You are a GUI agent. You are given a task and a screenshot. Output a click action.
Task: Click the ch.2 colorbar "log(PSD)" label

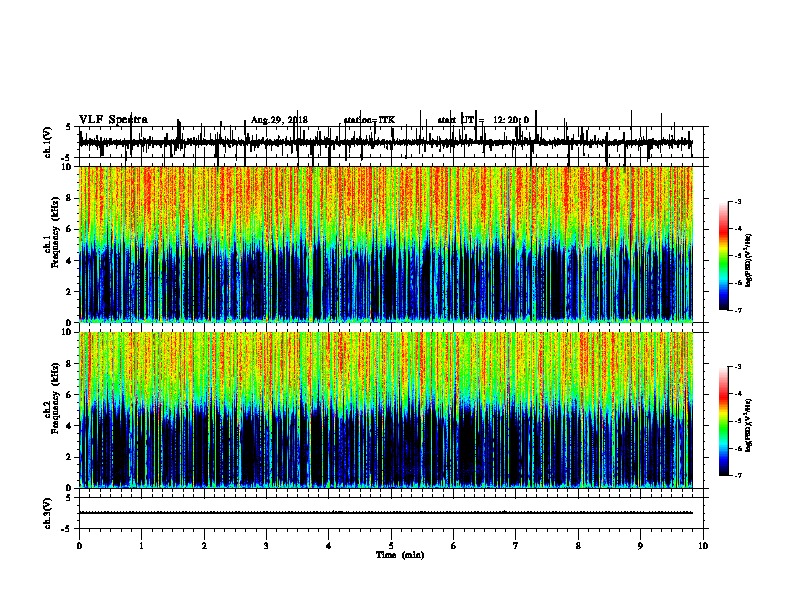[x=749, y=425]
